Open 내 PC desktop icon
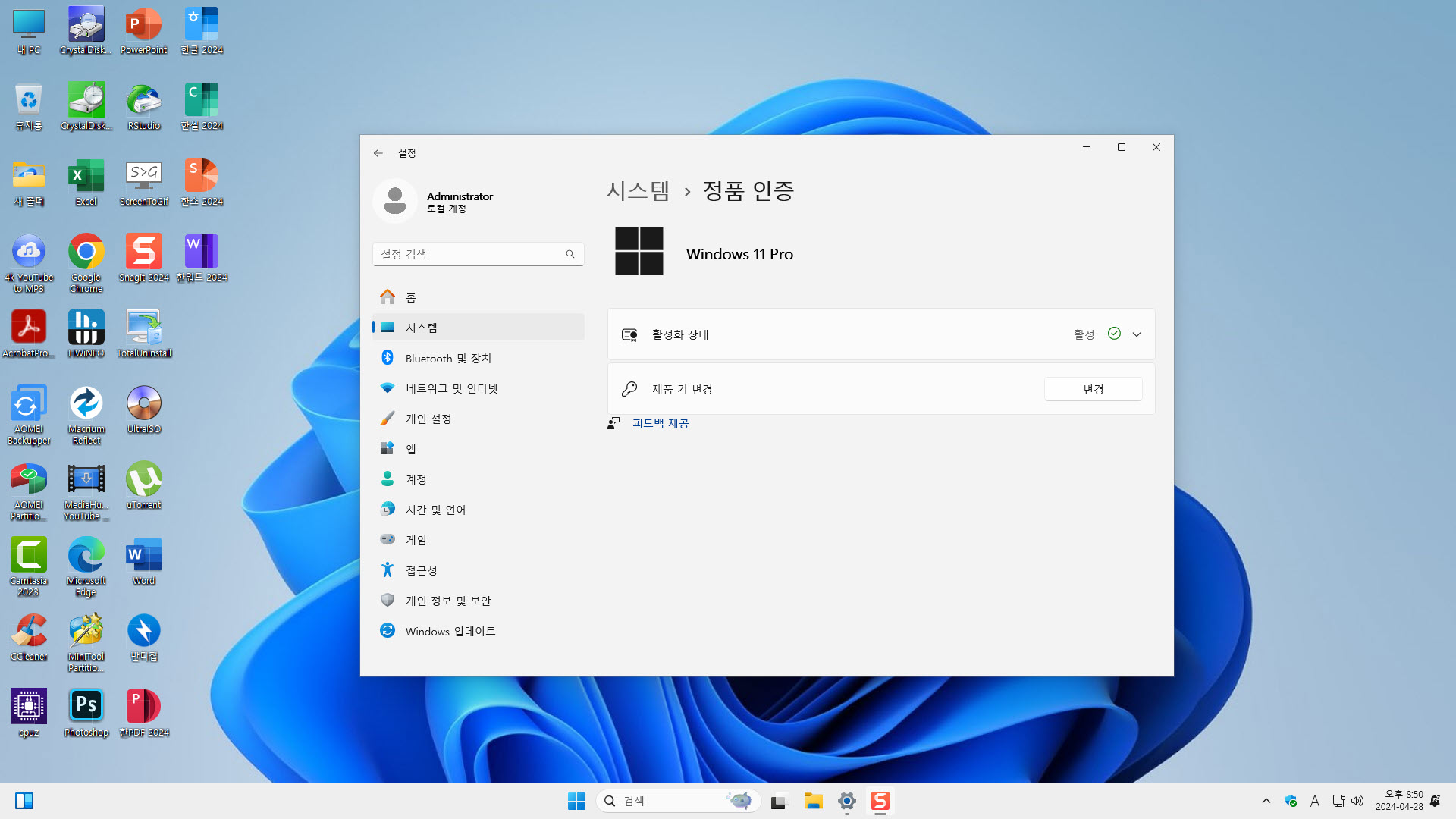Image resolution: width=1456 pixels, height=819 pixels. (x=29, y=30)
